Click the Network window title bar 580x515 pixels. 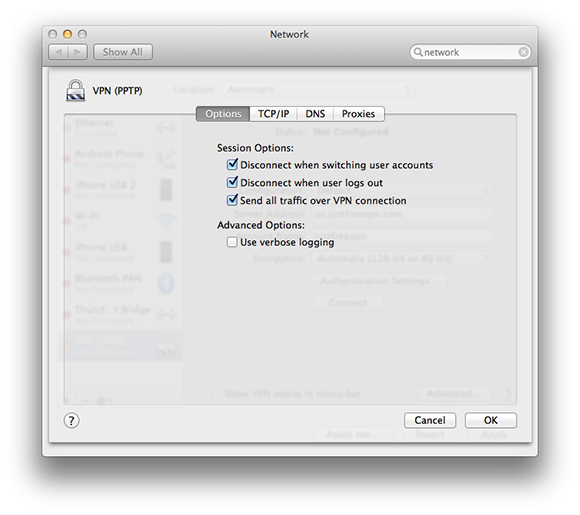289,34
